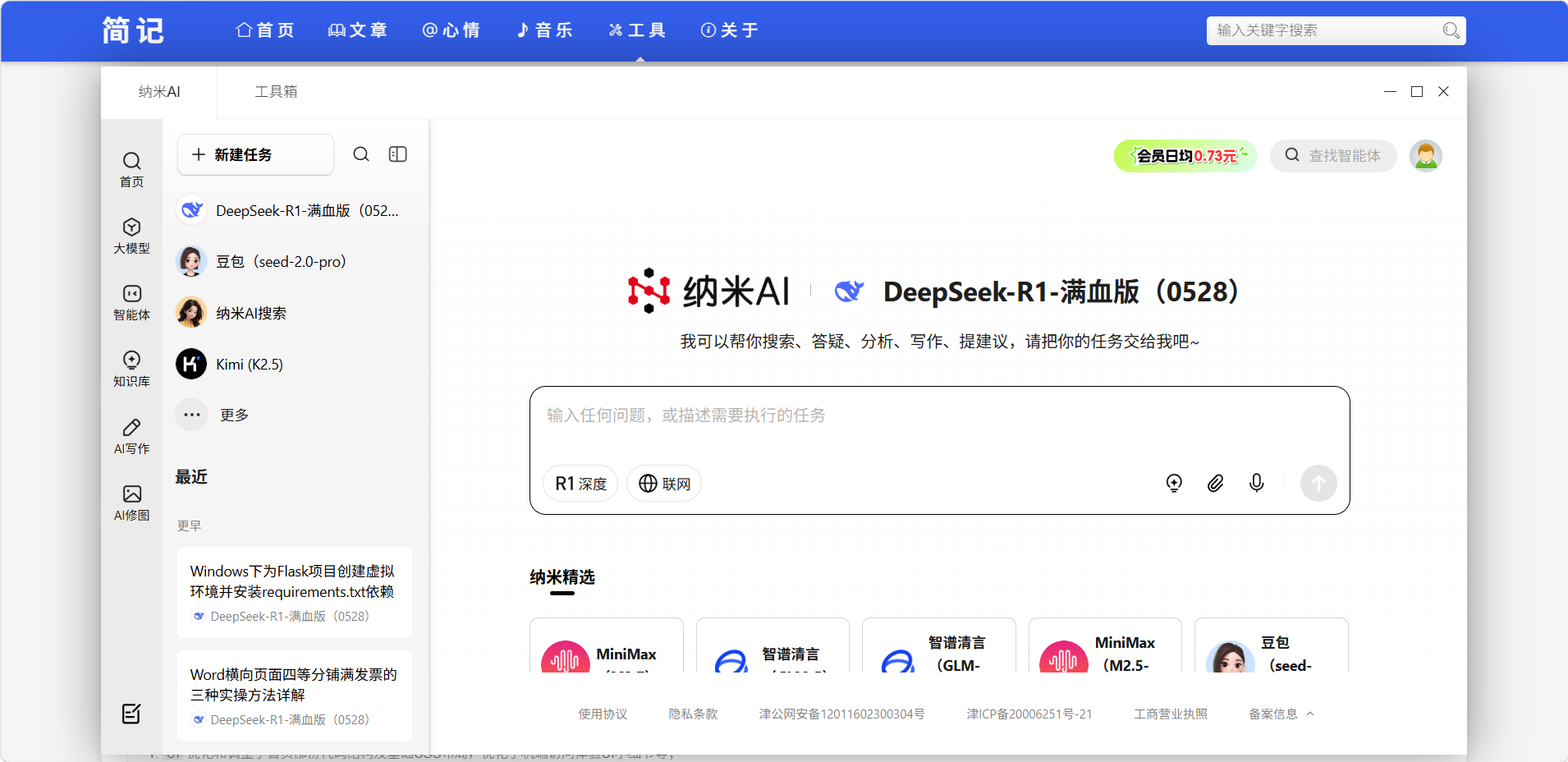Open the 大模型 sidebar section
This screenshot has height=762, width=1568.
coord(131,236)
